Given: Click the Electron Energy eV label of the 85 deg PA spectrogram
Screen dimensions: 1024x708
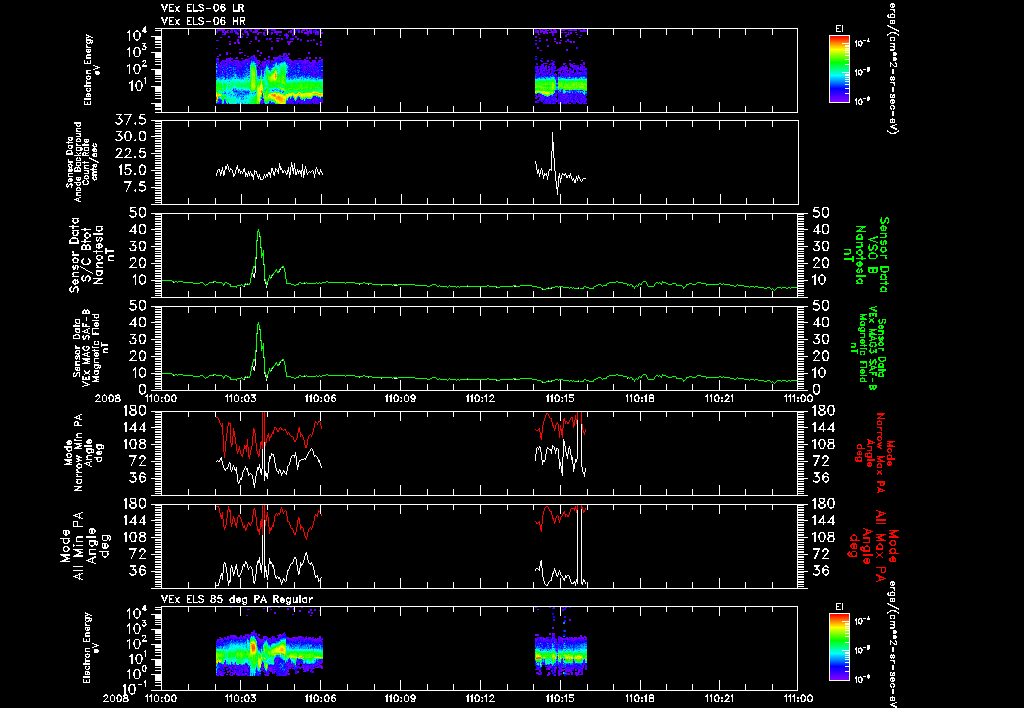Looking at the screenshot, I should pyautogui.click(x=92, y=648).
